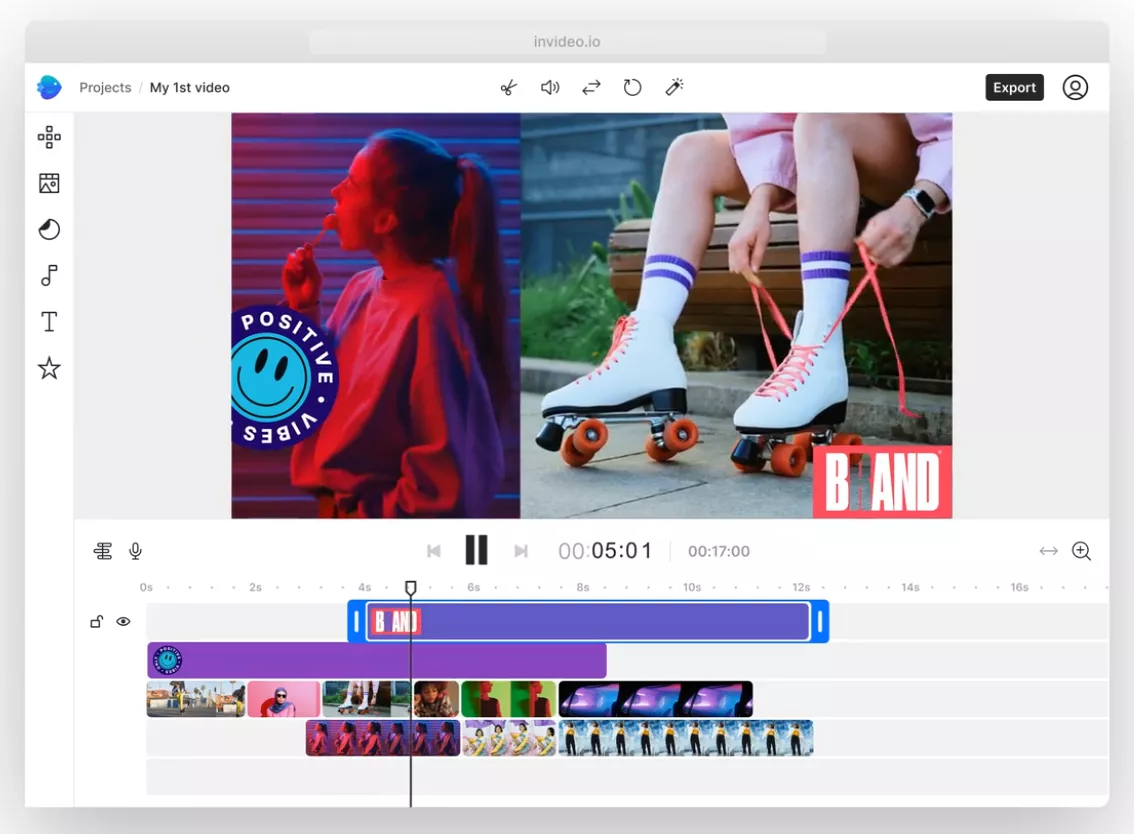Select the Text tool in sidebar

pyautogui.click(x=49, y=322)
